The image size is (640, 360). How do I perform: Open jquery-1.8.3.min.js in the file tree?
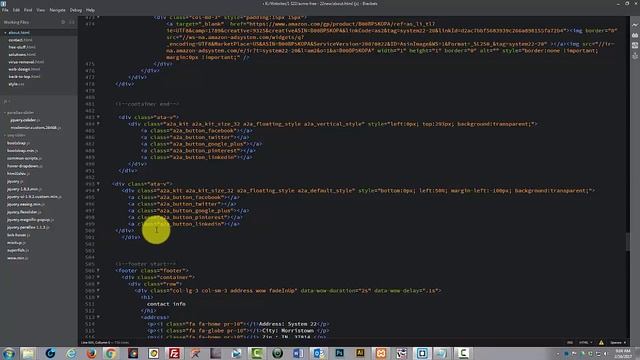coord(24,189)
